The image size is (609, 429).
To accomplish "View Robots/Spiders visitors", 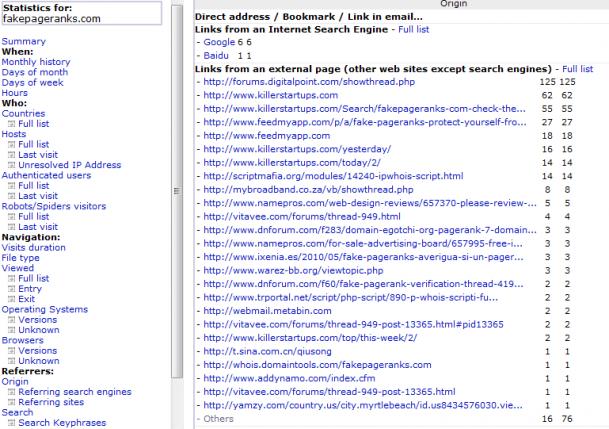I will 55,206.
